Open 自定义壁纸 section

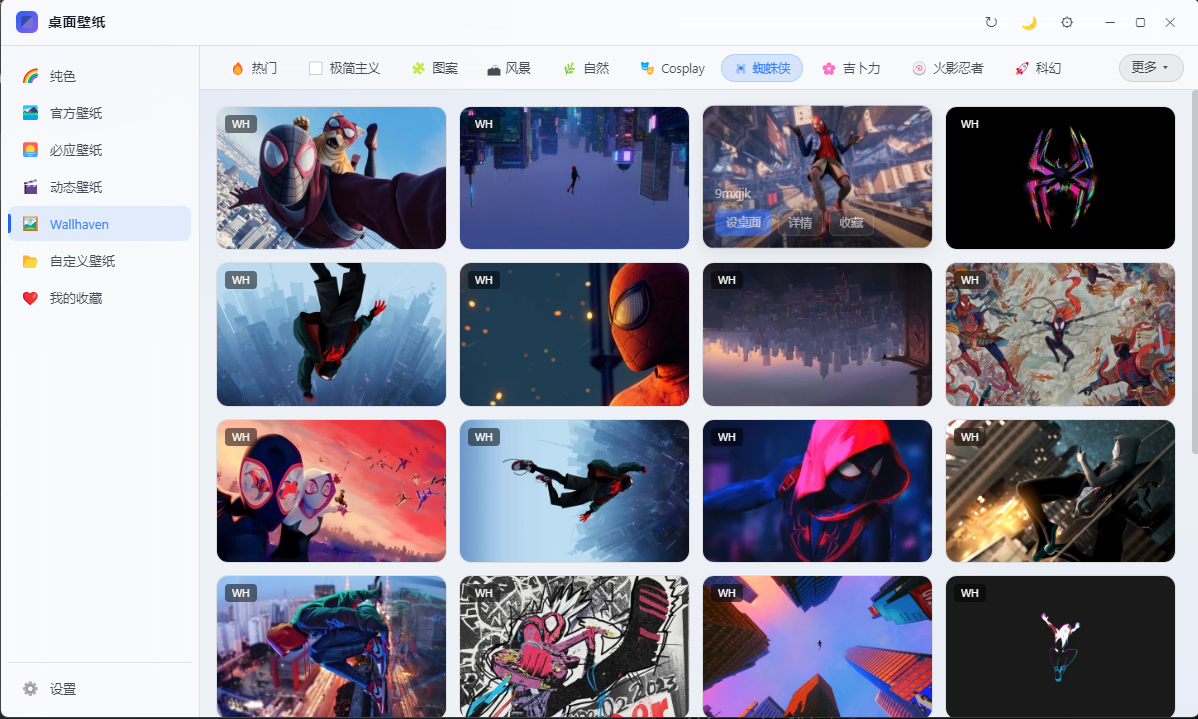pos(83,261)
